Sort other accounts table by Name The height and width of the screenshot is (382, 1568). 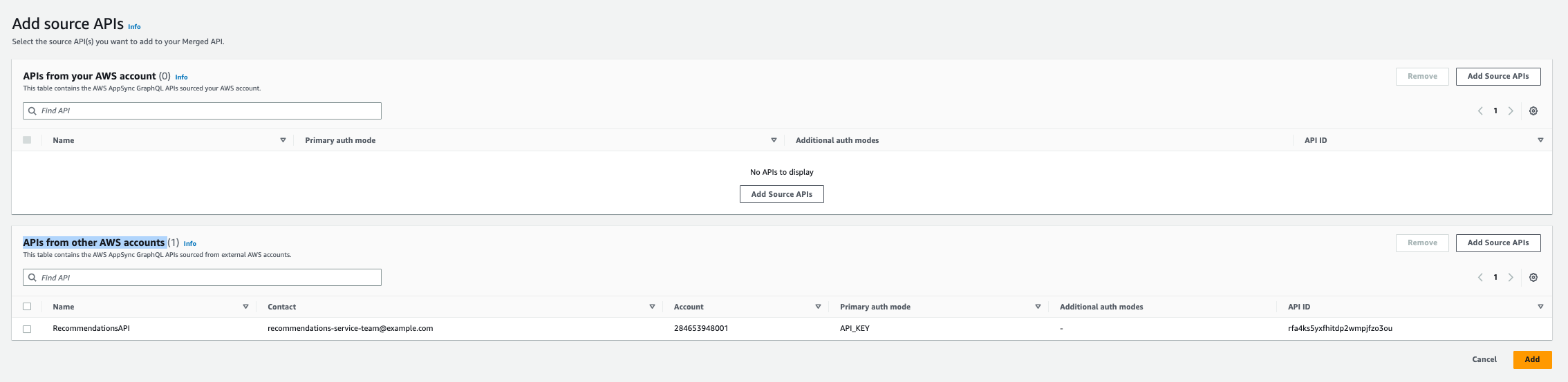coord(245,307)
